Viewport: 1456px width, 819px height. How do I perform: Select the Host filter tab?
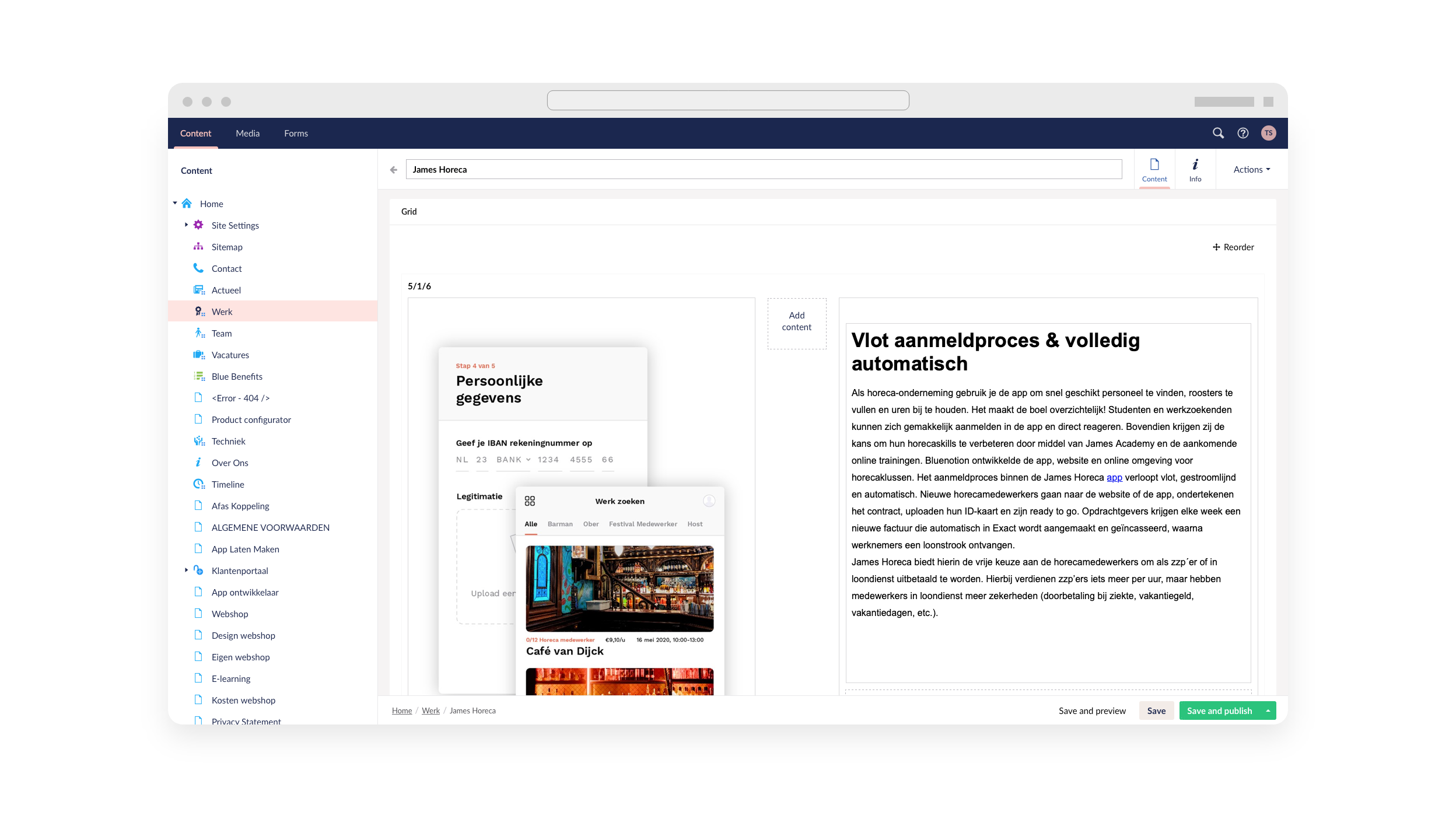tap(695, 524)
